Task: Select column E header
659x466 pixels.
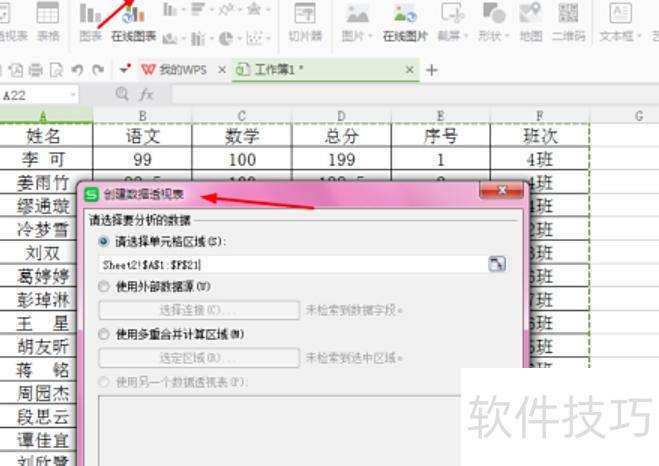Action: click(x=440, y=116)
